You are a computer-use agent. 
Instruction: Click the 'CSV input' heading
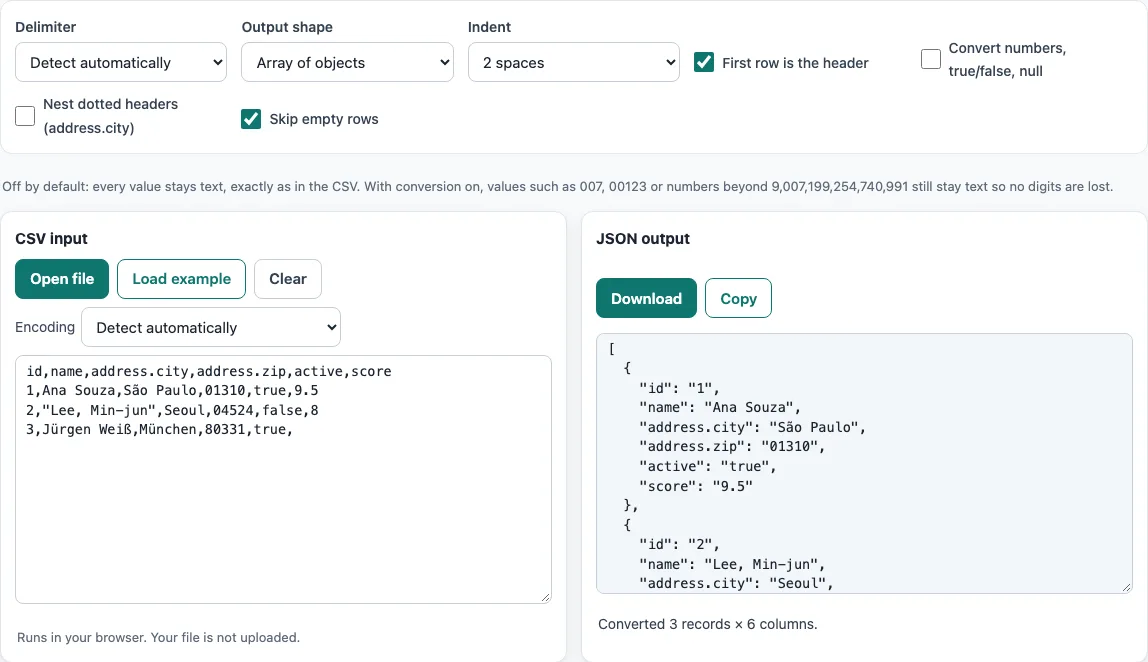(51, 239)
